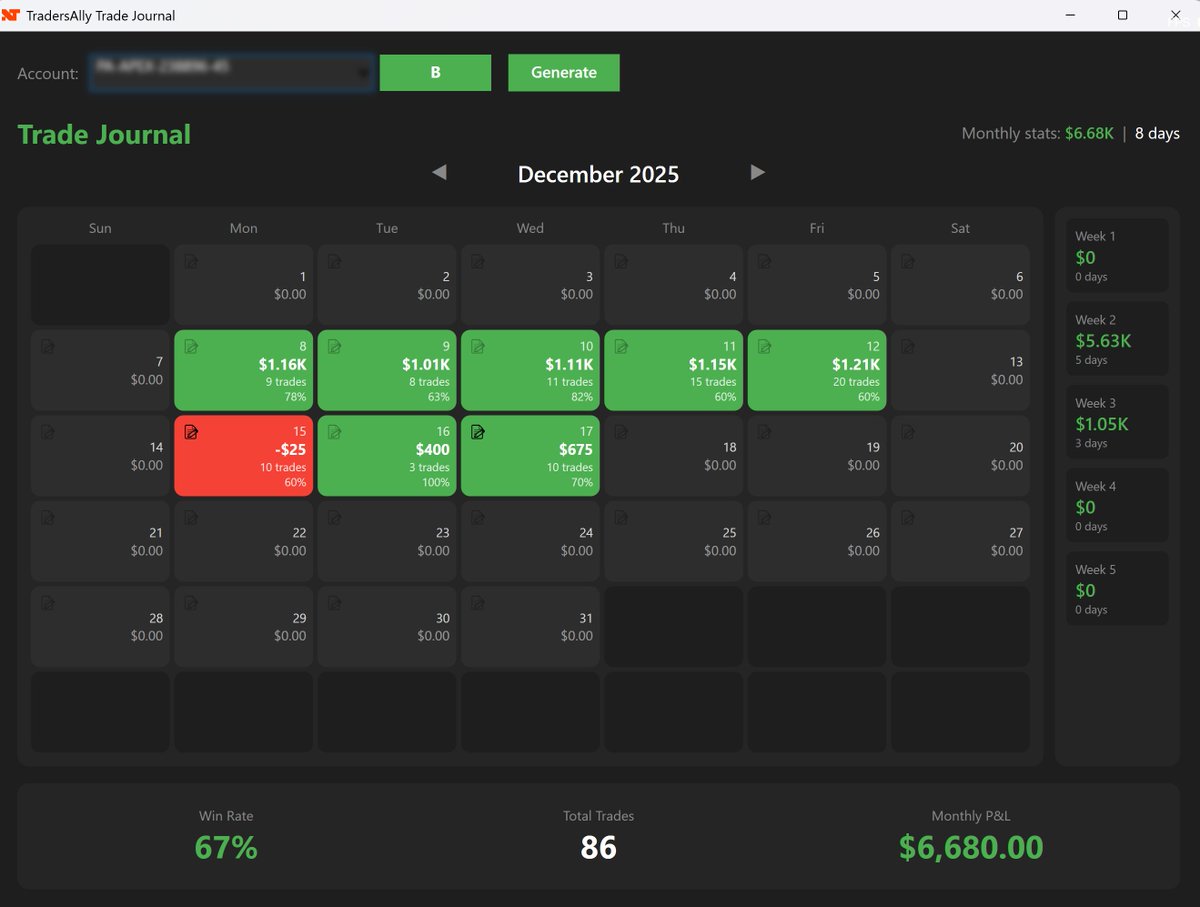1200x907 pixels.
Task: Go to the previous month
Action: [x=439, y=172]
